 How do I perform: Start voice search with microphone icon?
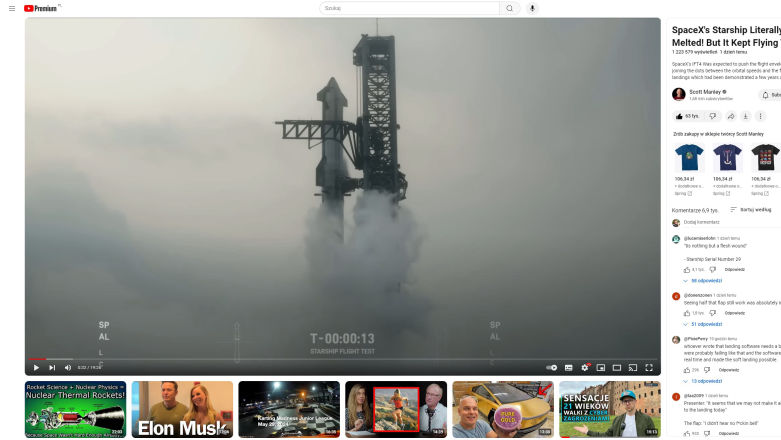(532, 8)
